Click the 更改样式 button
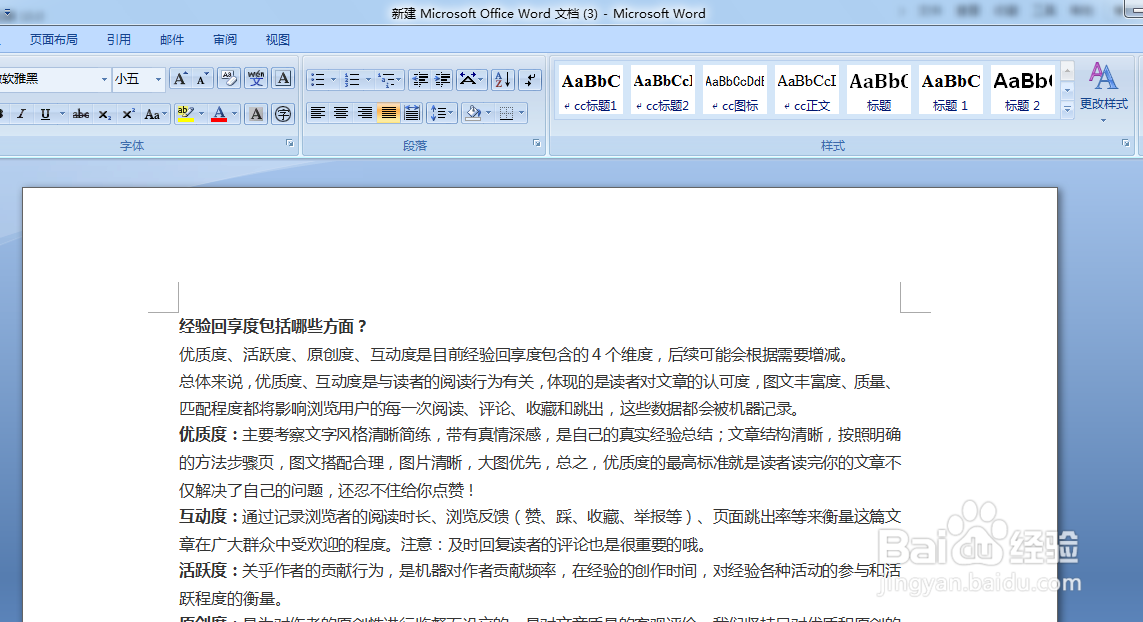1143x622 pixels. click(x=1103, y=95)
